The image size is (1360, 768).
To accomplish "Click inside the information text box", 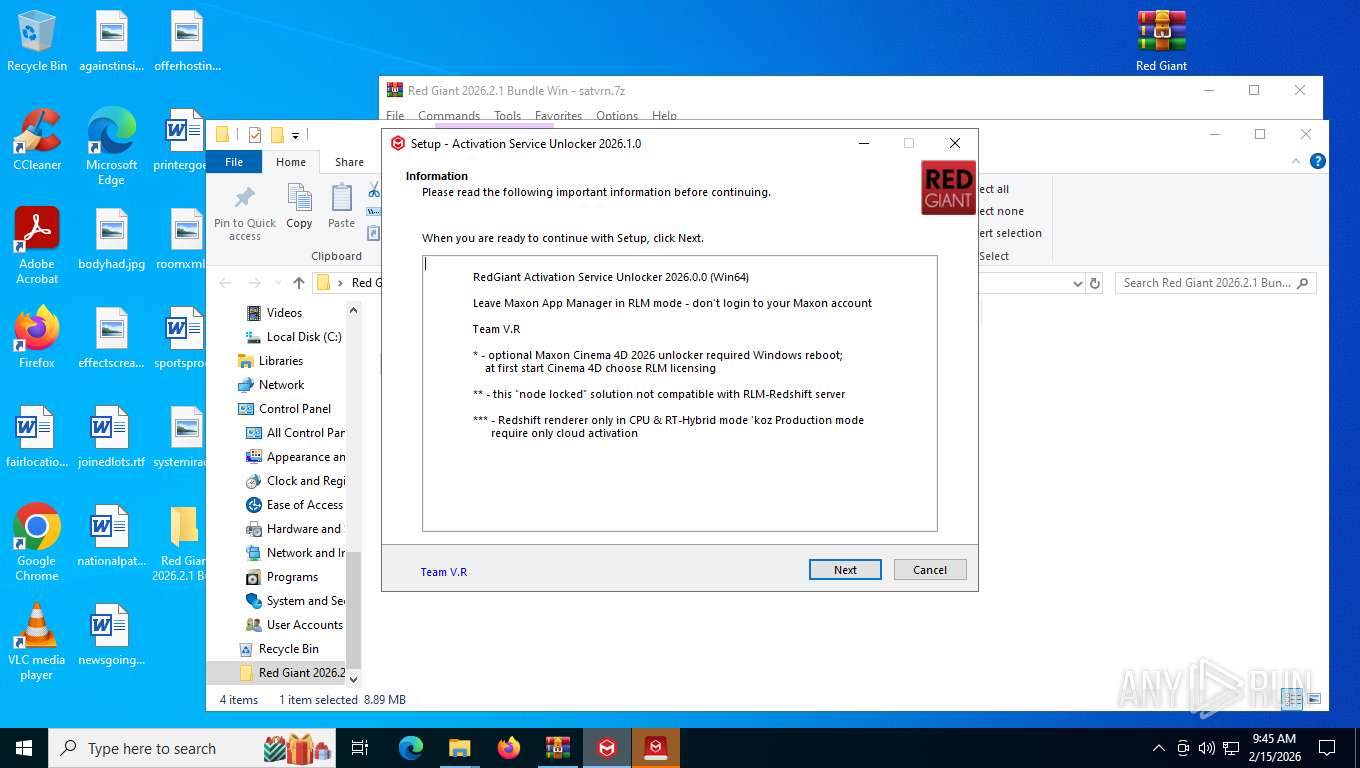I will pos(680,393).
